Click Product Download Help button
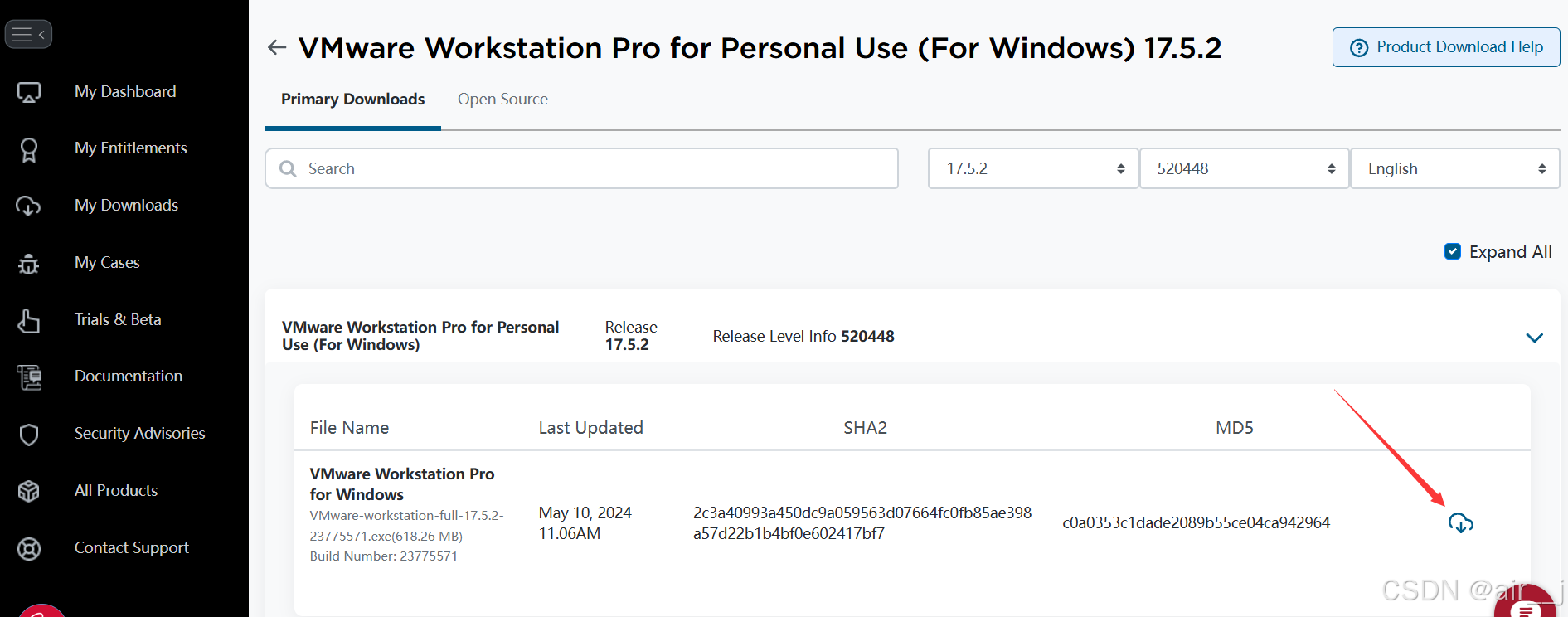The height and width of the screenshot is (617, 1568). [1446, 47]
